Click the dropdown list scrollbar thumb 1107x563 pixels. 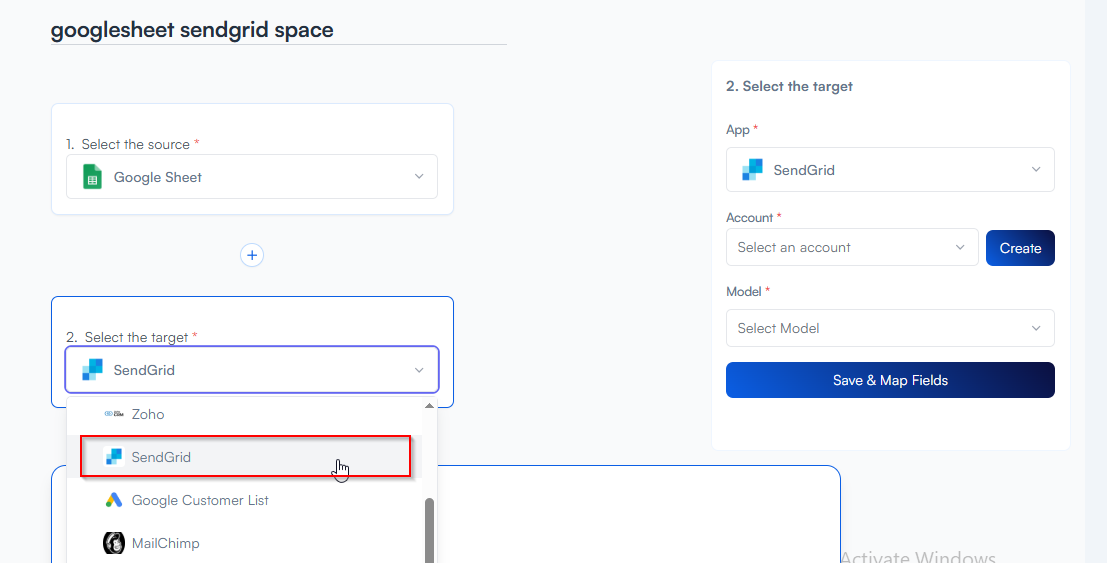430,530
